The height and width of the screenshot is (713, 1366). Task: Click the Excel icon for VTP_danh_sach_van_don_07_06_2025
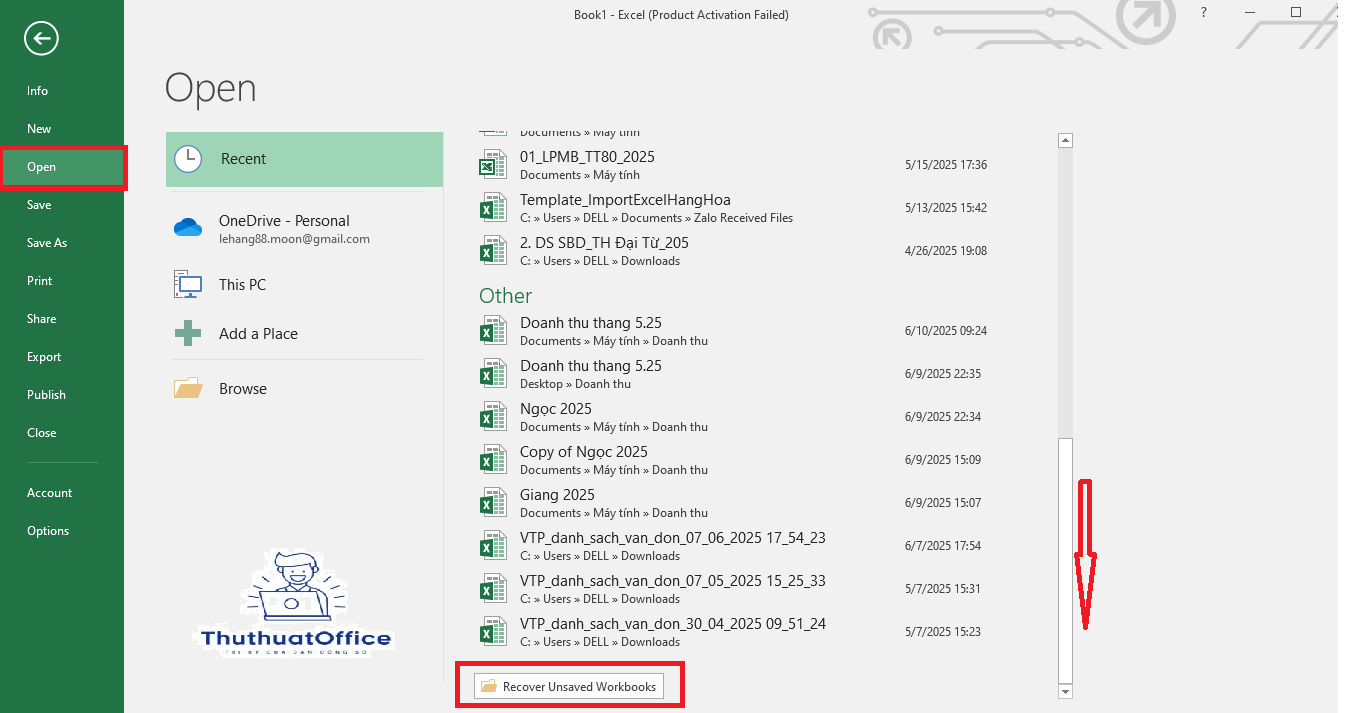coord(492,546)
